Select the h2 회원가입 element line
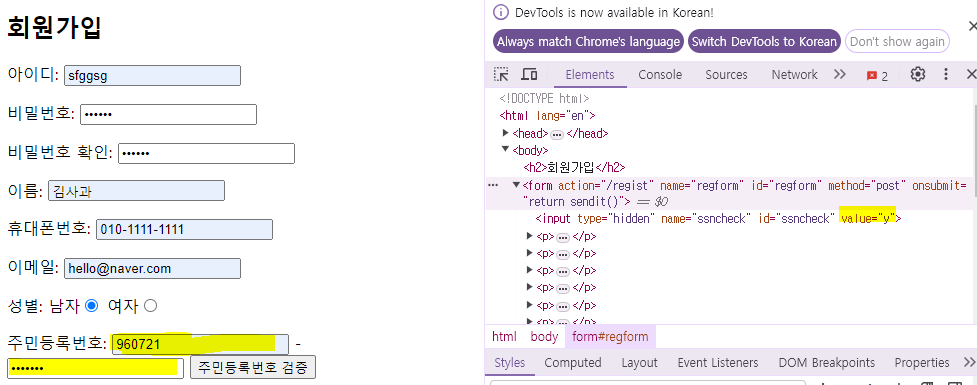This screenshot has width=977, height=385. [x=574, y=167]
